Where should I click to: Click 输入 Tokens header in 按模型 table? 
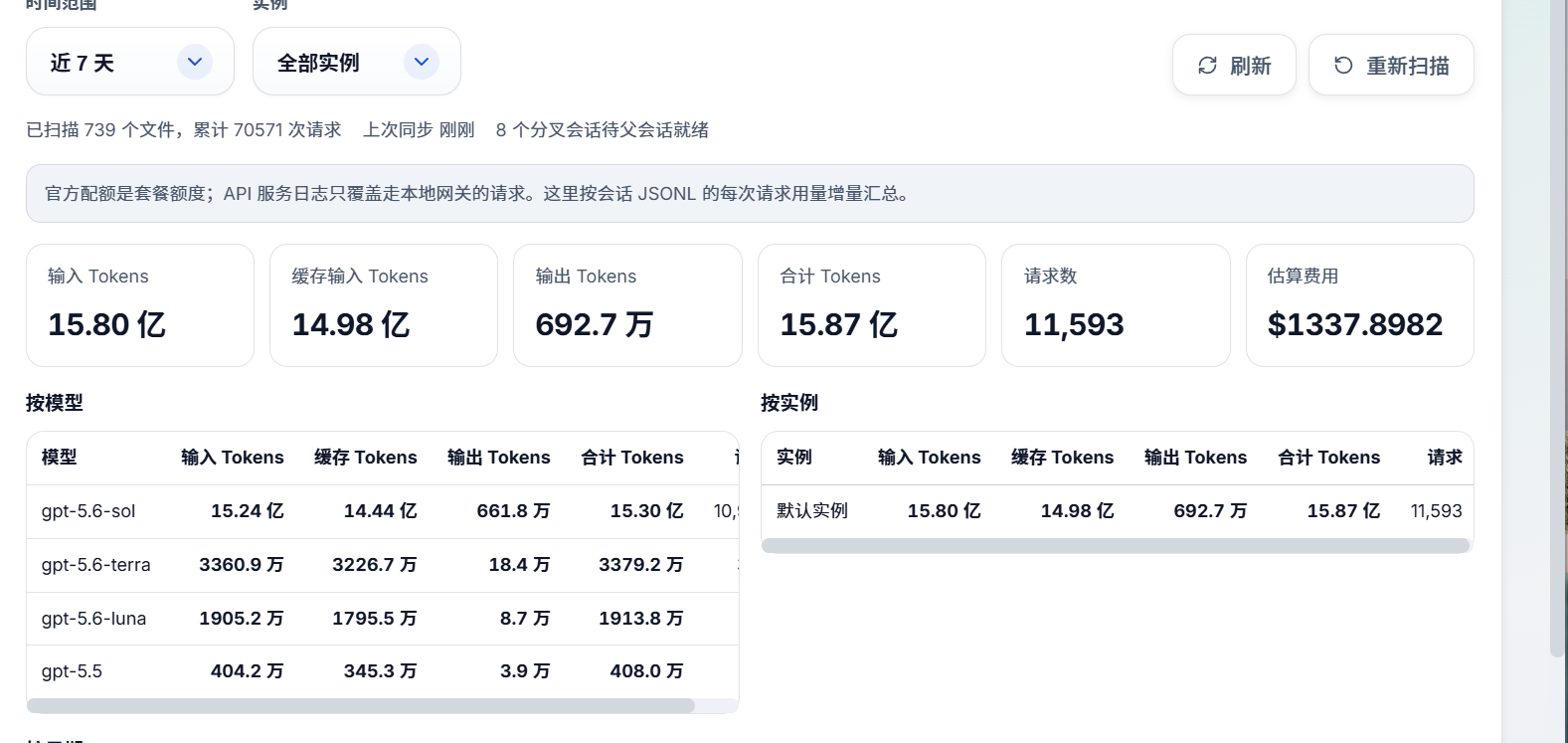tap(233, 458)
